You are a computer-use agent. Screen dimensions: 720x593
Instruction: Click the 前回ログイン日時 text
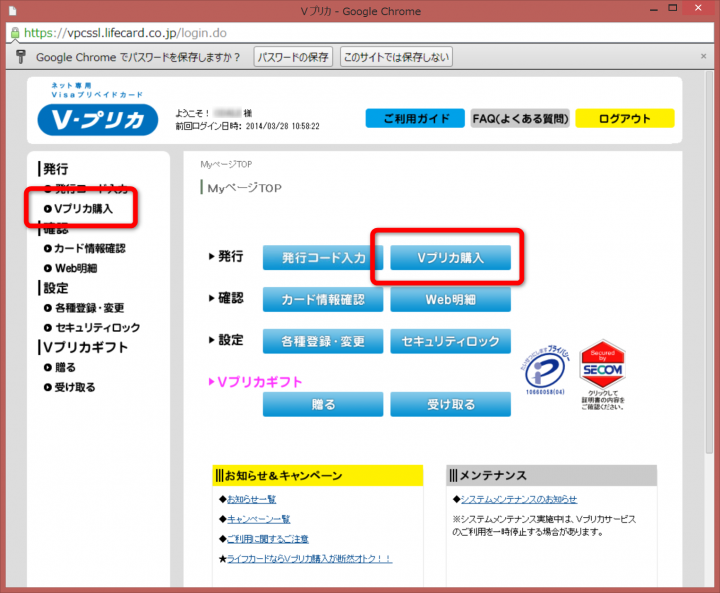click(x=248, y=126)
